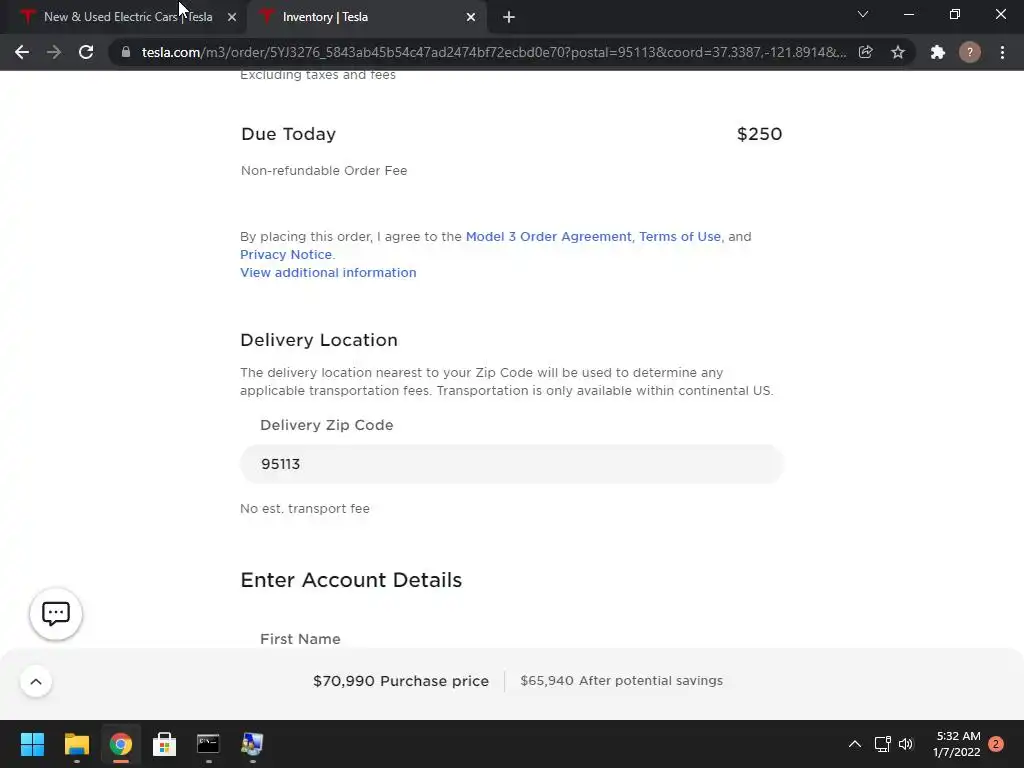The height and width of the screenshot is (768, 1024).
Task: Click the Delivery Location heading
Action: (x=319, y=340)
